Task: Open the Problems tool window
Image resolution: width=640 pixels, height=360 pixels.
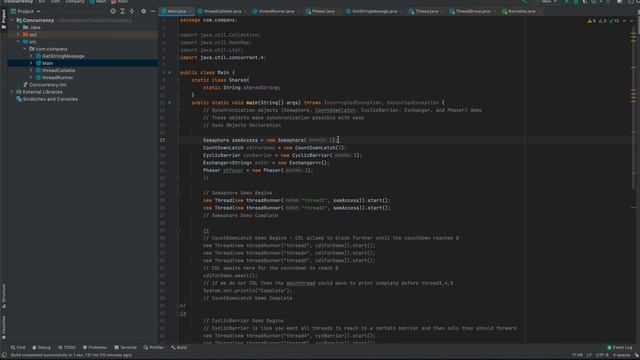Action: (x=95, y=348)
